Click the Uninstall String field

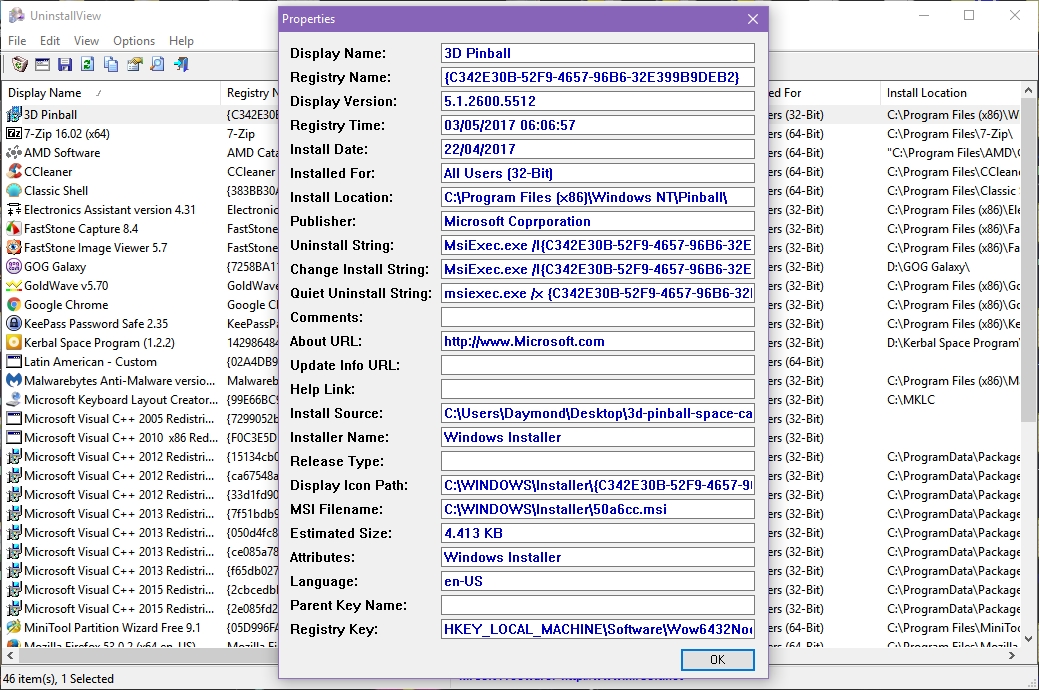[x=598, y=245]
